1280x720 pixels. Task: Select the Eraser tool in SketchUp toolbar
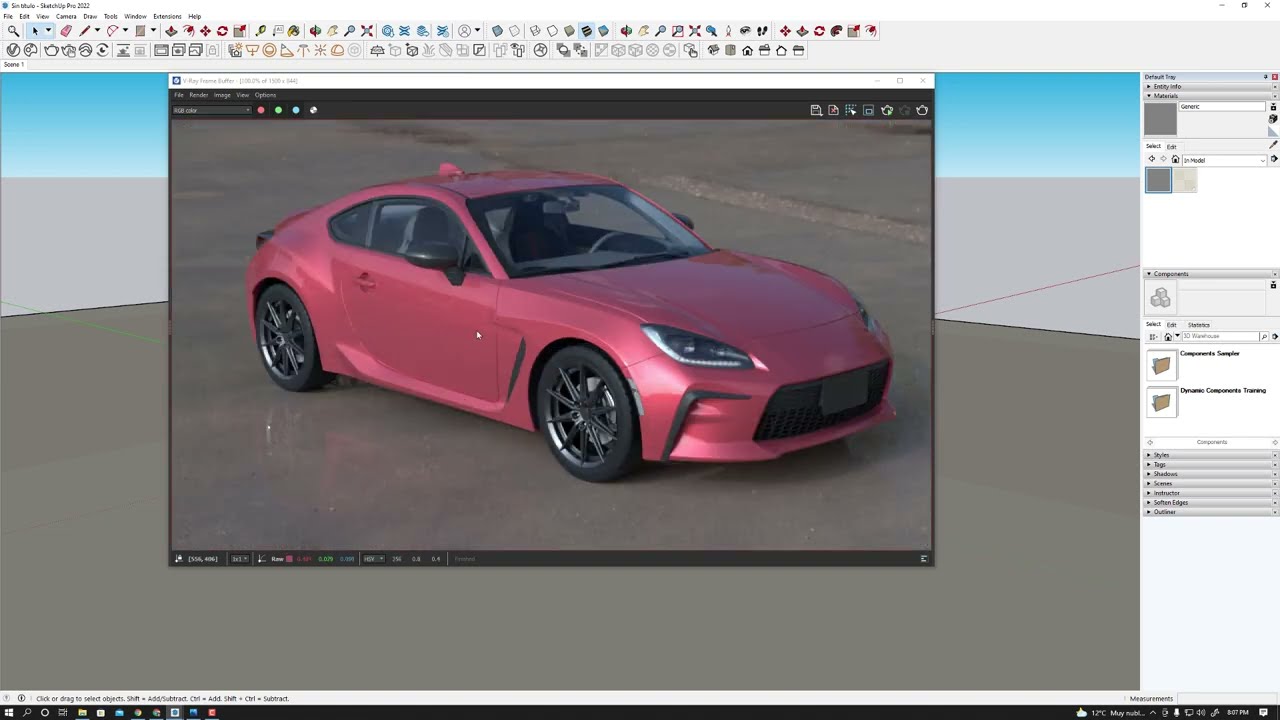coord(66,31)
